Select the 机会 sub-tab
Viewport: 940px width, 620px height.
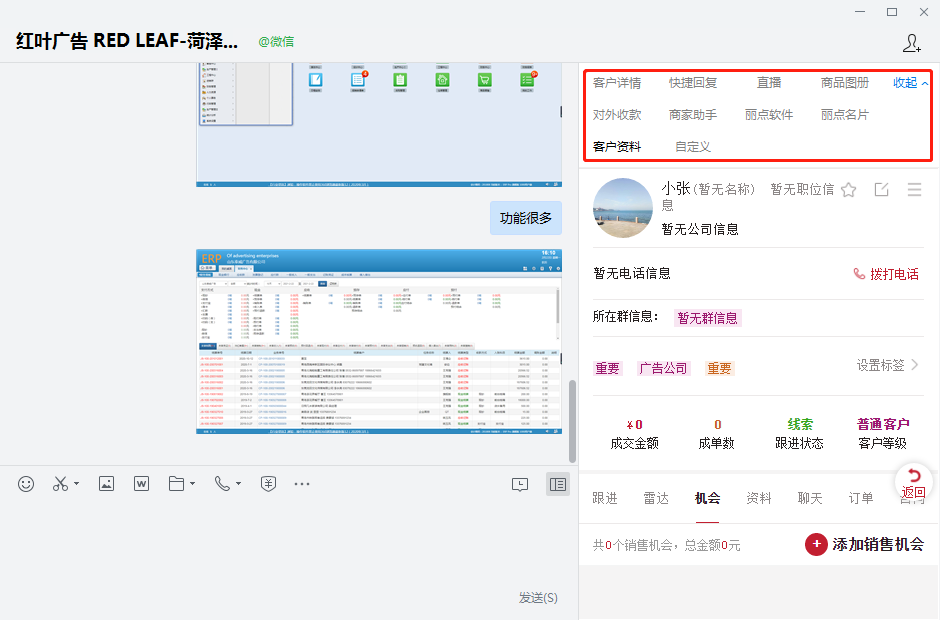707,498
